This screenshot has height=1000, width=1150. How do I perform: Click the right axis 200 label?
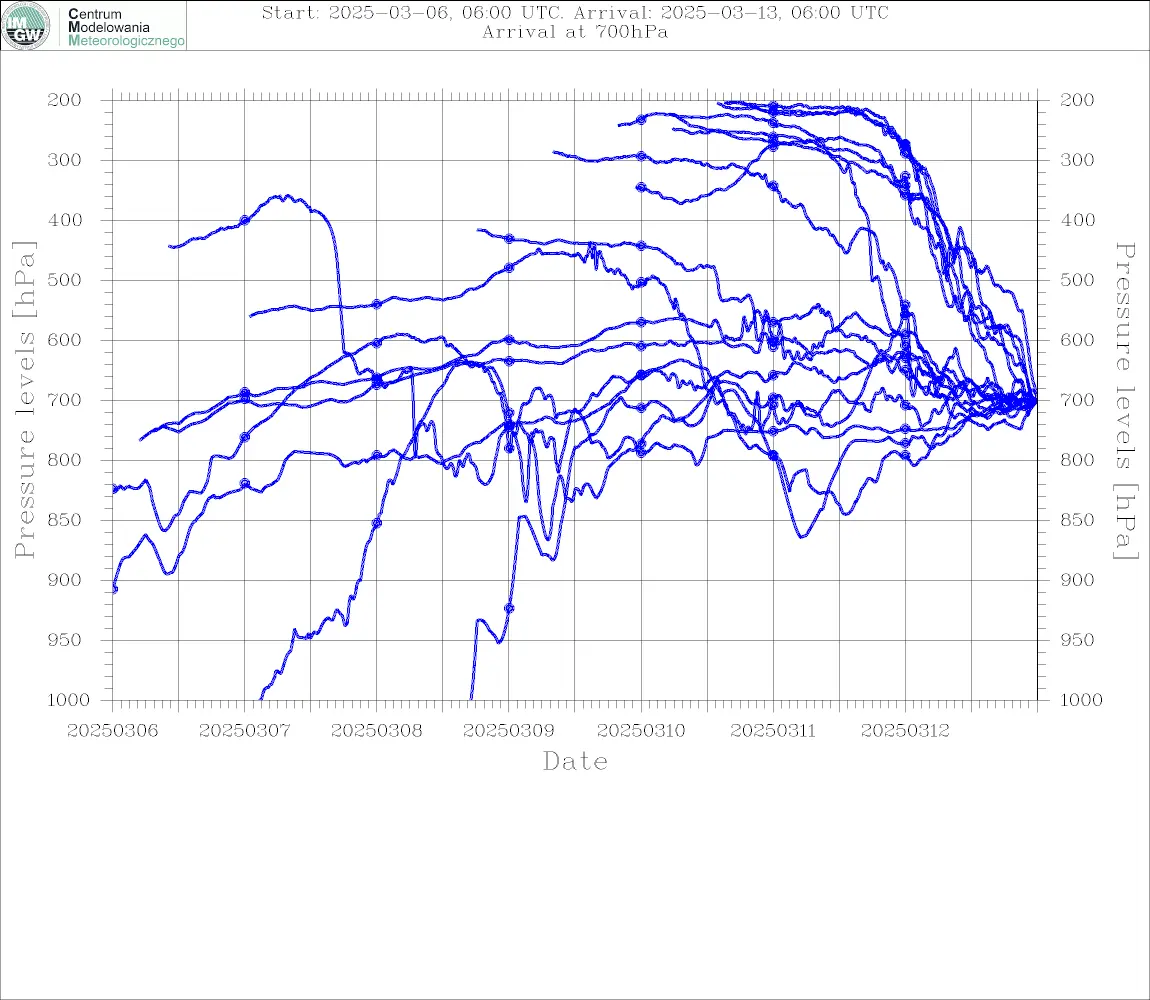[1077, 100]
